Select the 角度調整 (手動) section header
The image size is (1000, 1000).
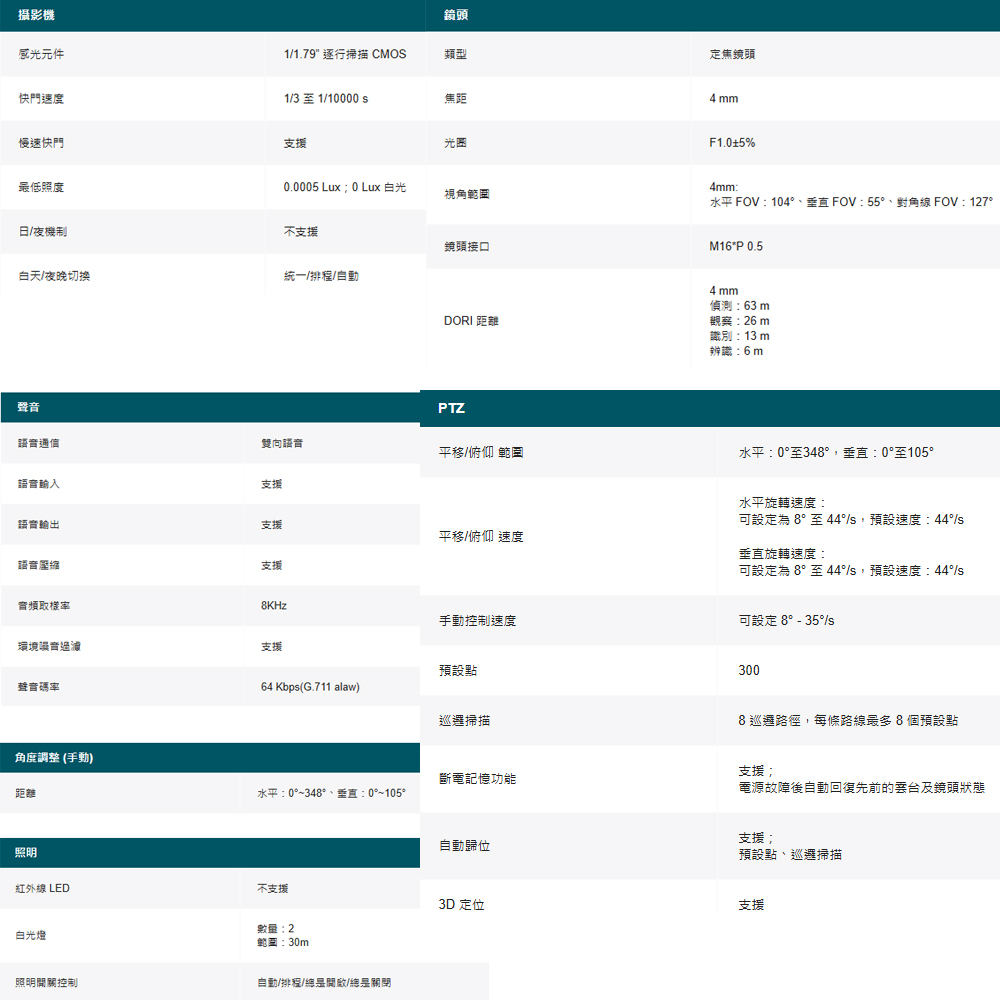point(210,758)
